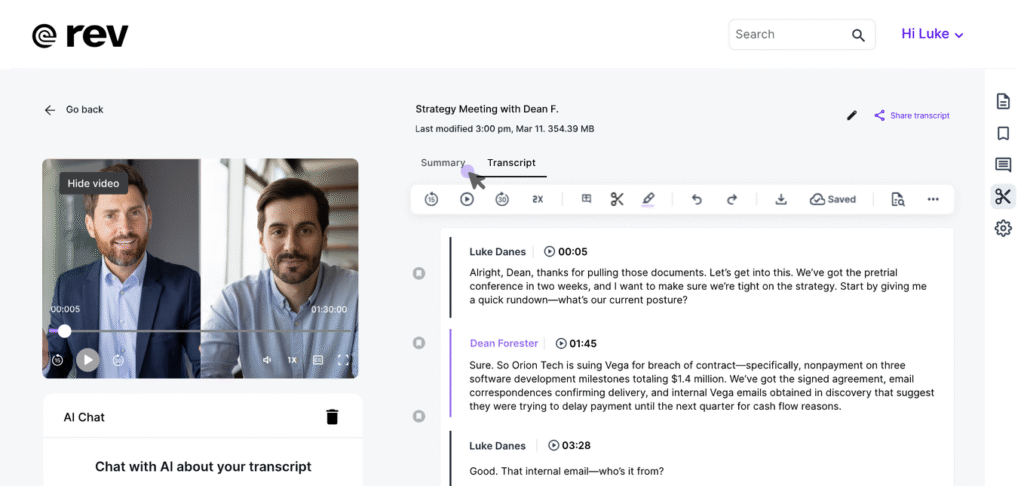Redo the last transcript edit
Screen dimensions: 1024x486
[732, 200]
